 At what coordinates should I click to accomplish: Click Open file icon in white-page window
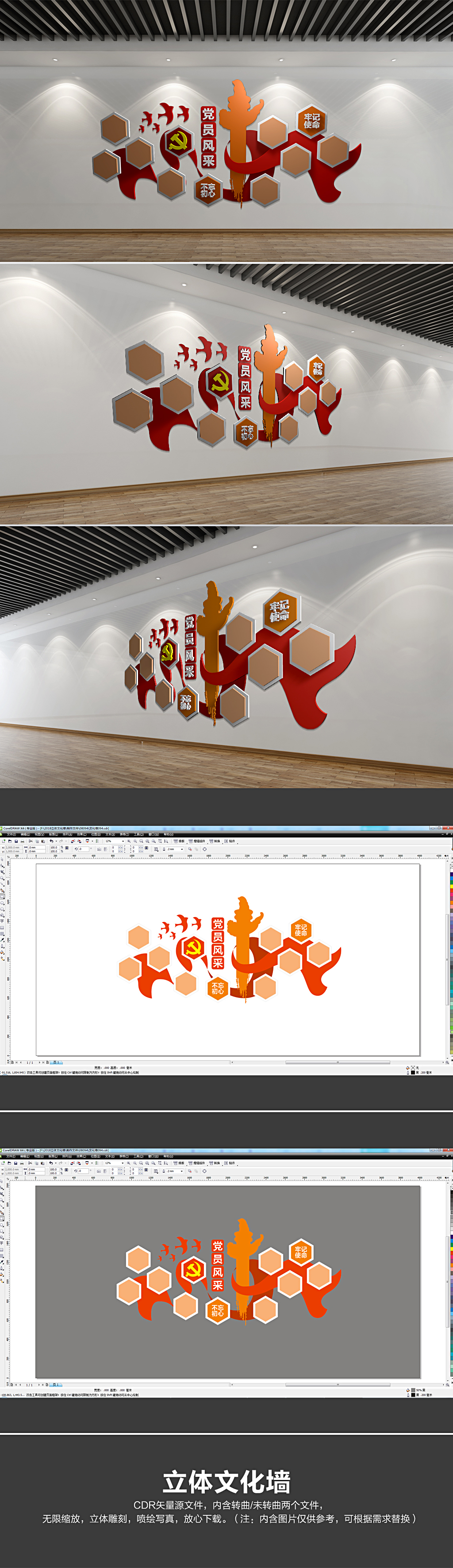click(x=9, y=840)
